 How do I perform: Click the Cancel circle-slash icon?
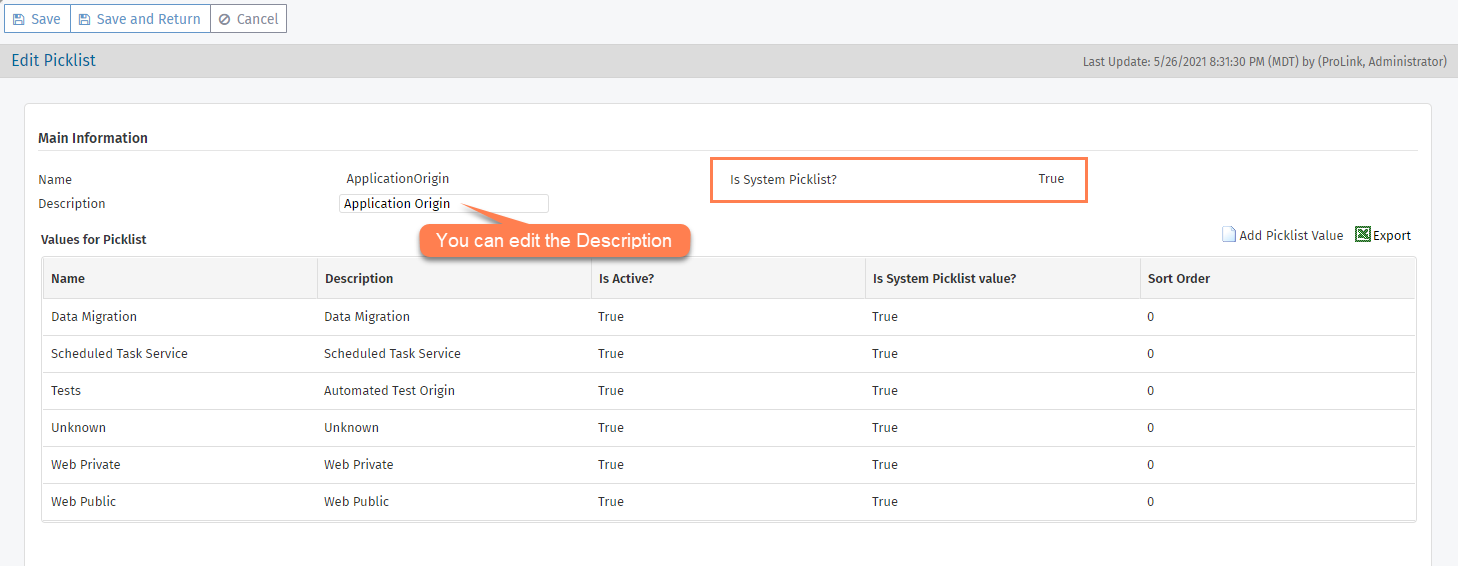click(x=224, y=19)
